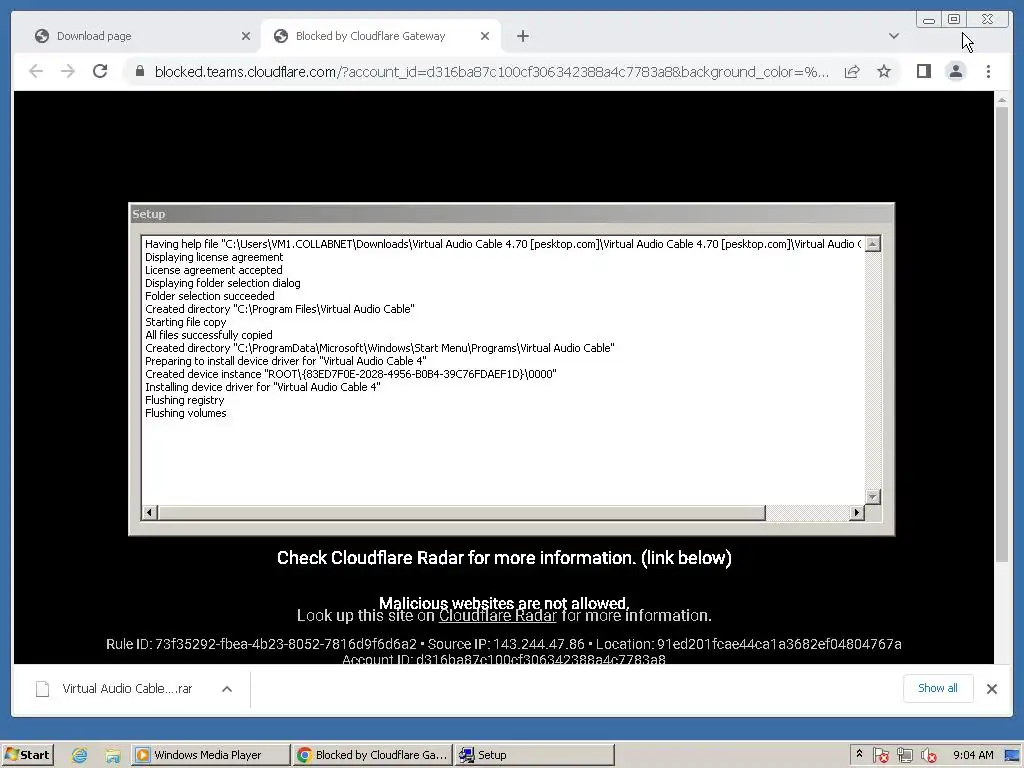Restore down the Chrome window

pos(953,20)
